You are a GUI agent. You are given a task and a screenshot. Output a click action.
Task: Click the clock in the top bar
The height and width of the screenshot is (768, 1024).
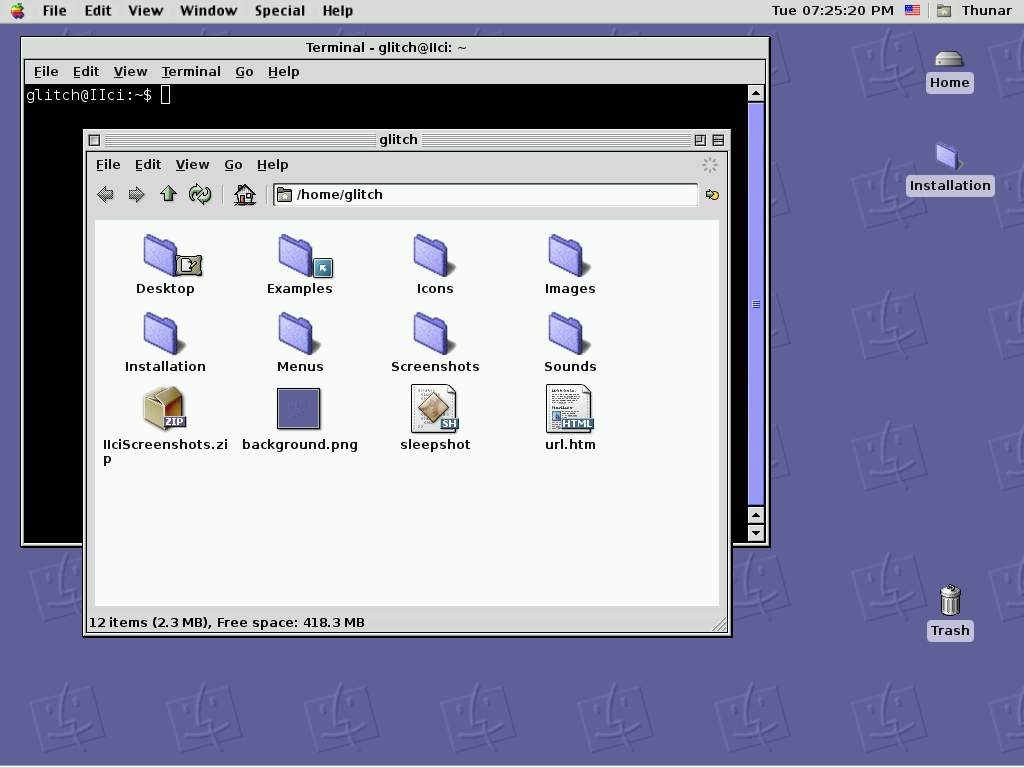pos(833,10)
